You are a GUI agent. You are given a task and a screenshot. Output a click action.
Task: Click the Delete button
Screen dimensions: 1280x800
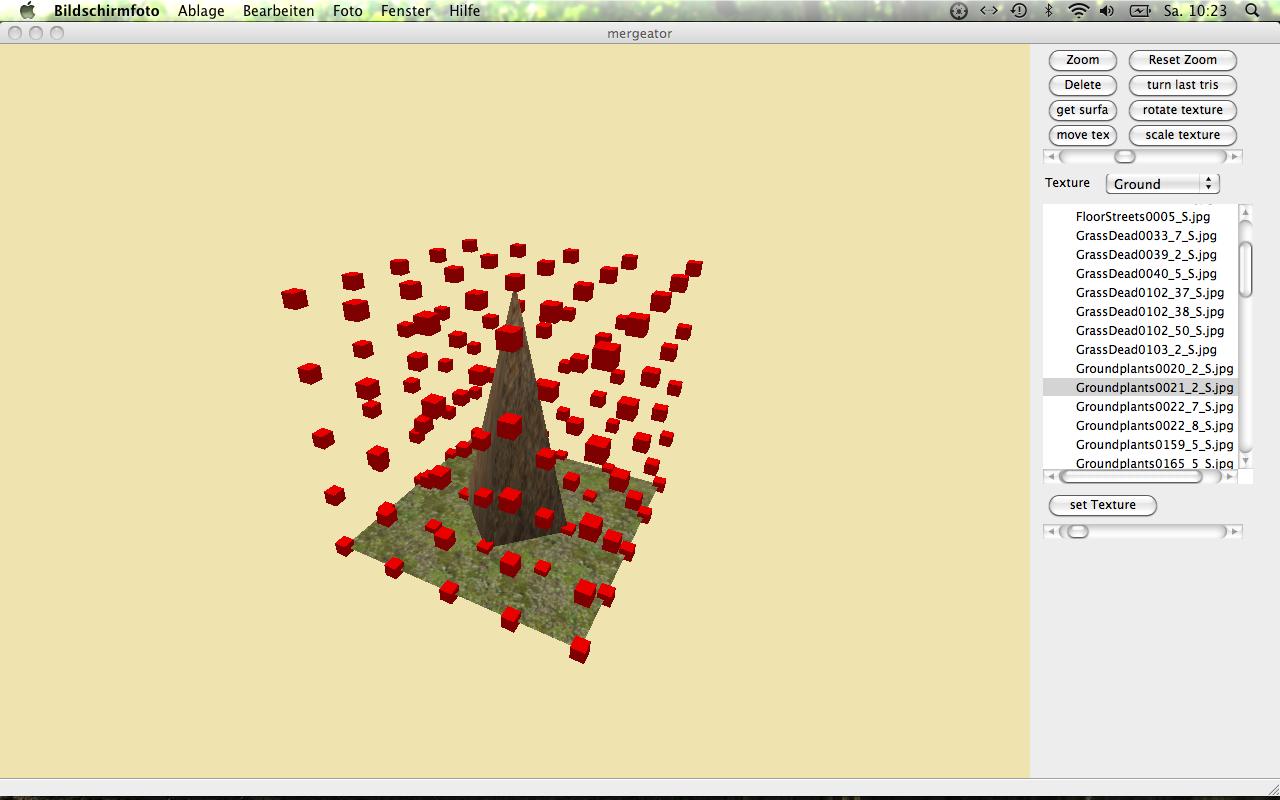pyautogui.click(x=1082, y=85)
